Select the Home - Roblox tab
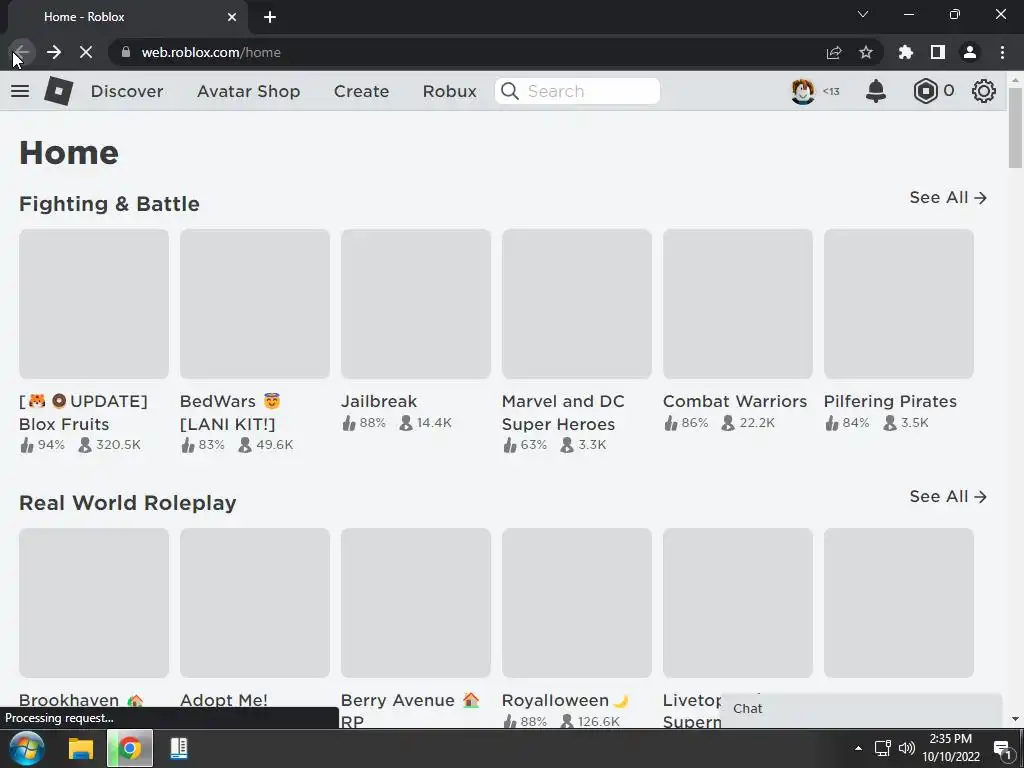1024x768 pixels. pyautogui.click(x=129, y=17)
